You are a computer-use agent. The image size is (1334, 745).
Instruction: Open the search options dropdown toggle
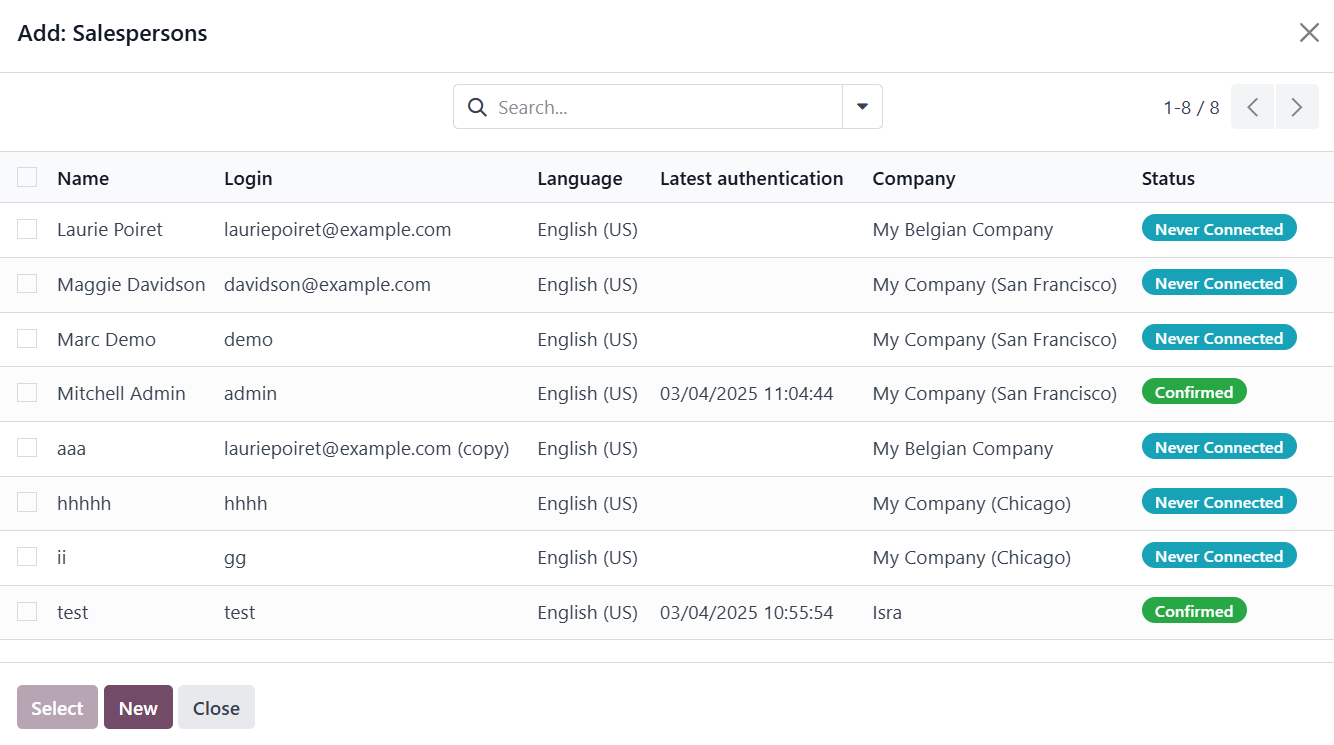click(862, 107)
